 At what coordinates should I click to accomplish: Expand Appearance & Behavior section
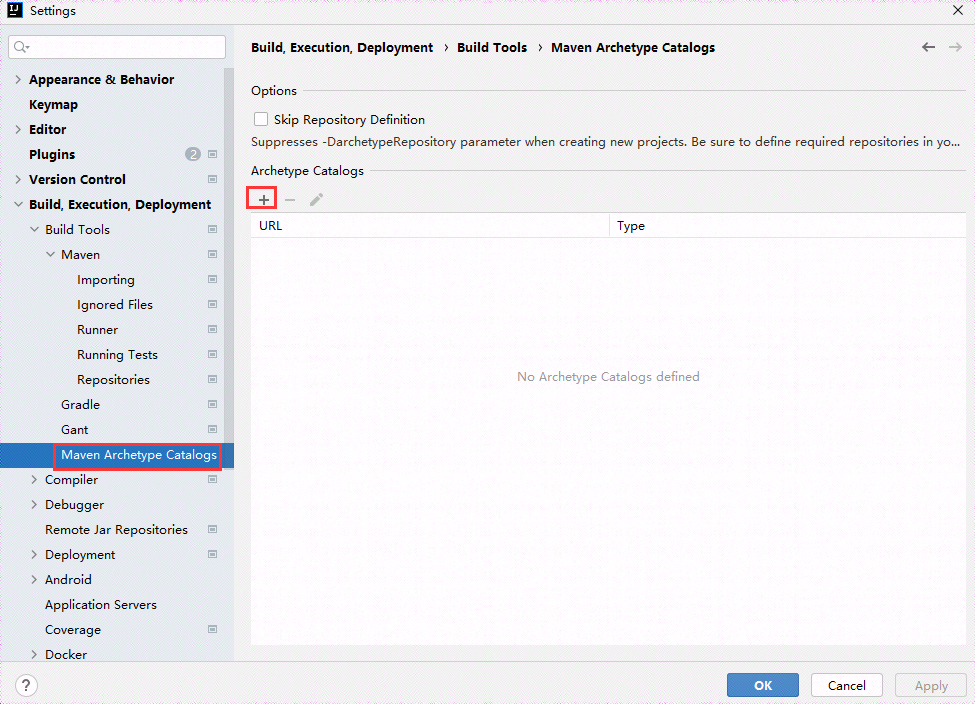coord(18,80)
